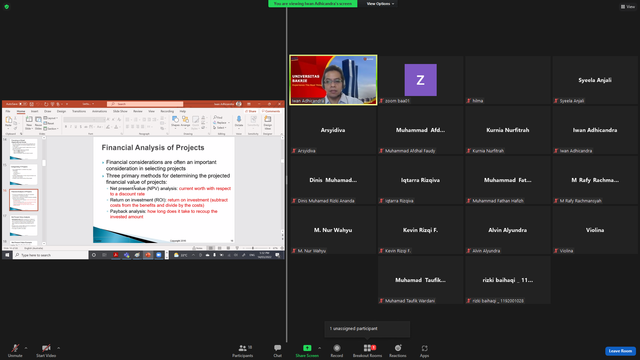Click the Zoom icon on shared taskbar
The width and height of the screenshot is (640, 360).
(159, 255)
